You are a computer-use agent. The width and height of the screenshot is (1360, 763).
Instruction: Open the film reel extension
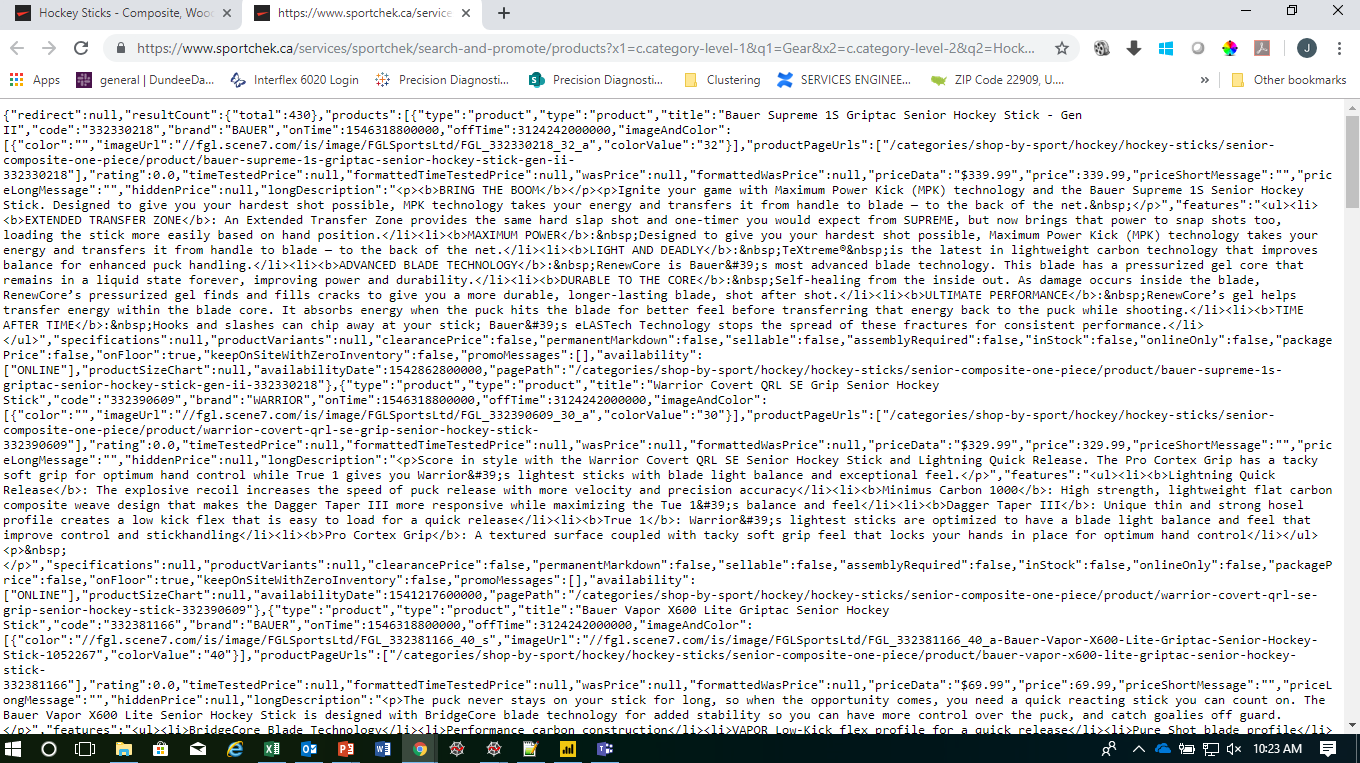1102,48
